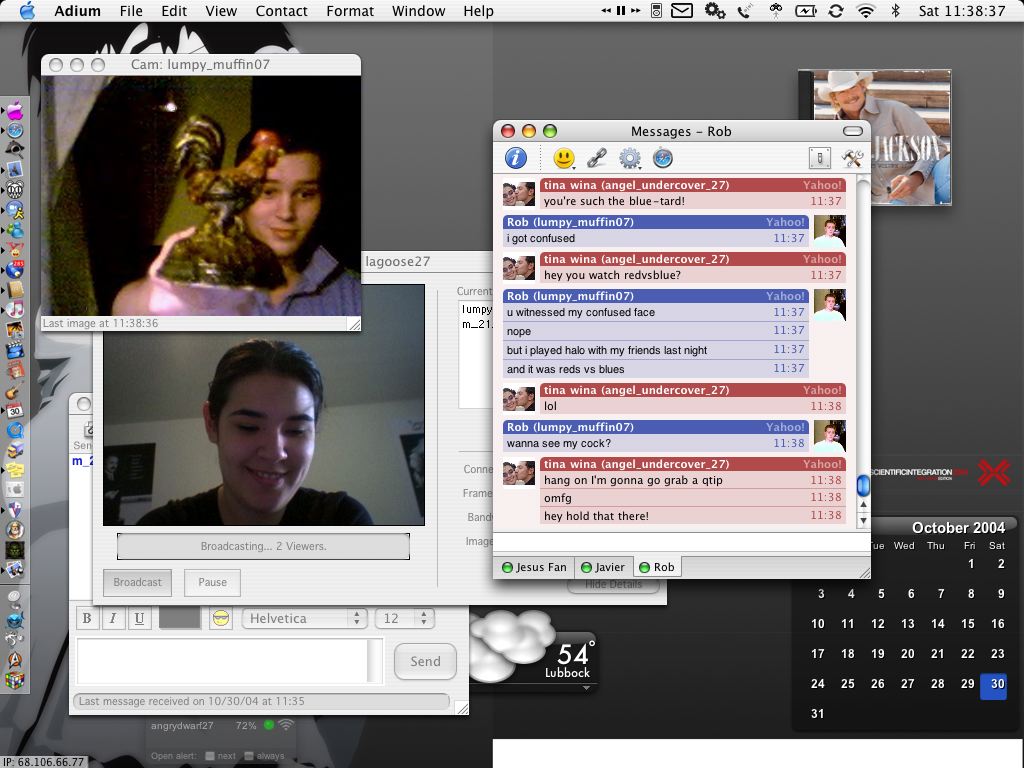
Task: Click the chain link icon in Messages toolbar
Action: 597,158
